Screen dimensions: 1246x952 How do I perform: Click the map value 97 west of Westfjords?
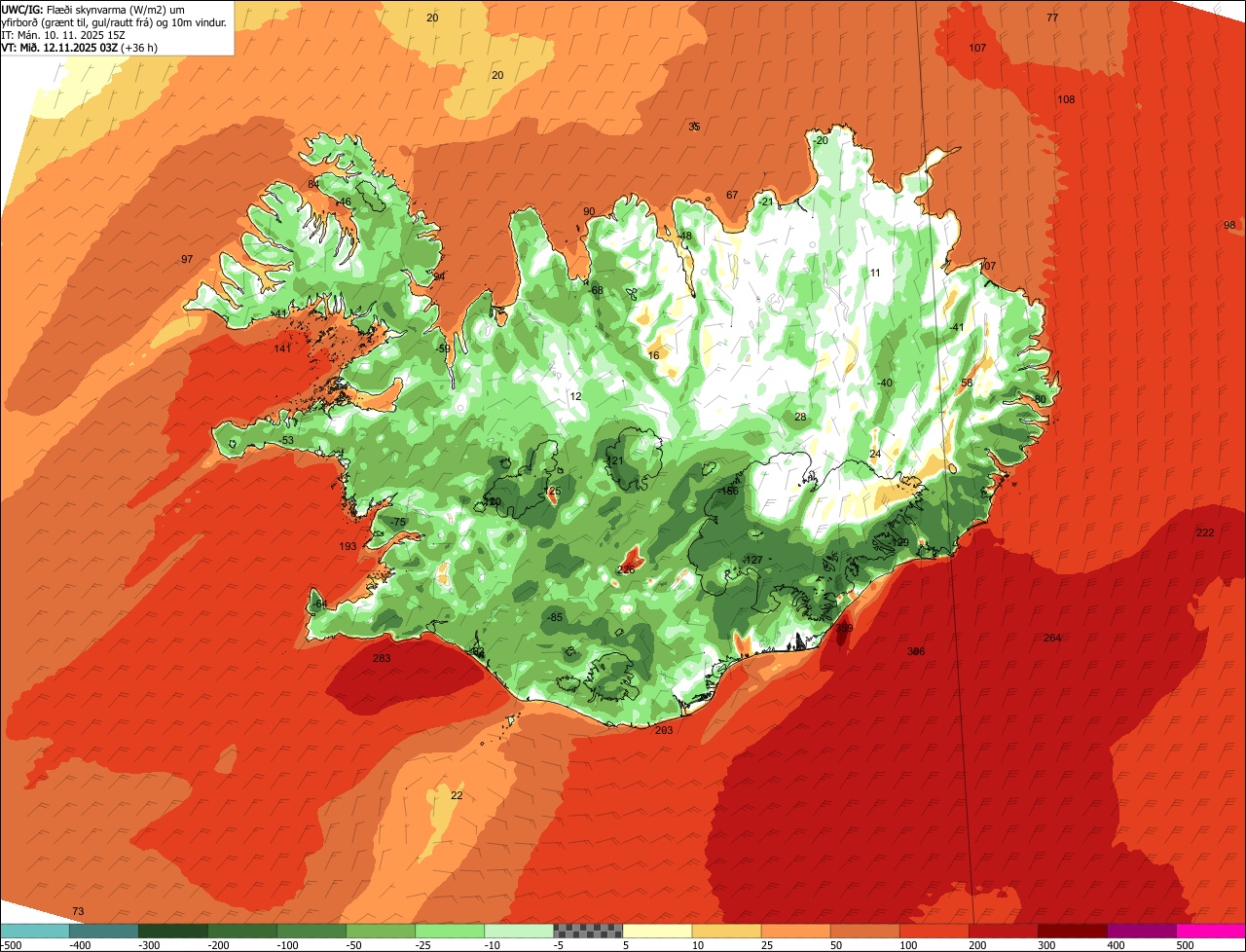[x=187, y=259]
